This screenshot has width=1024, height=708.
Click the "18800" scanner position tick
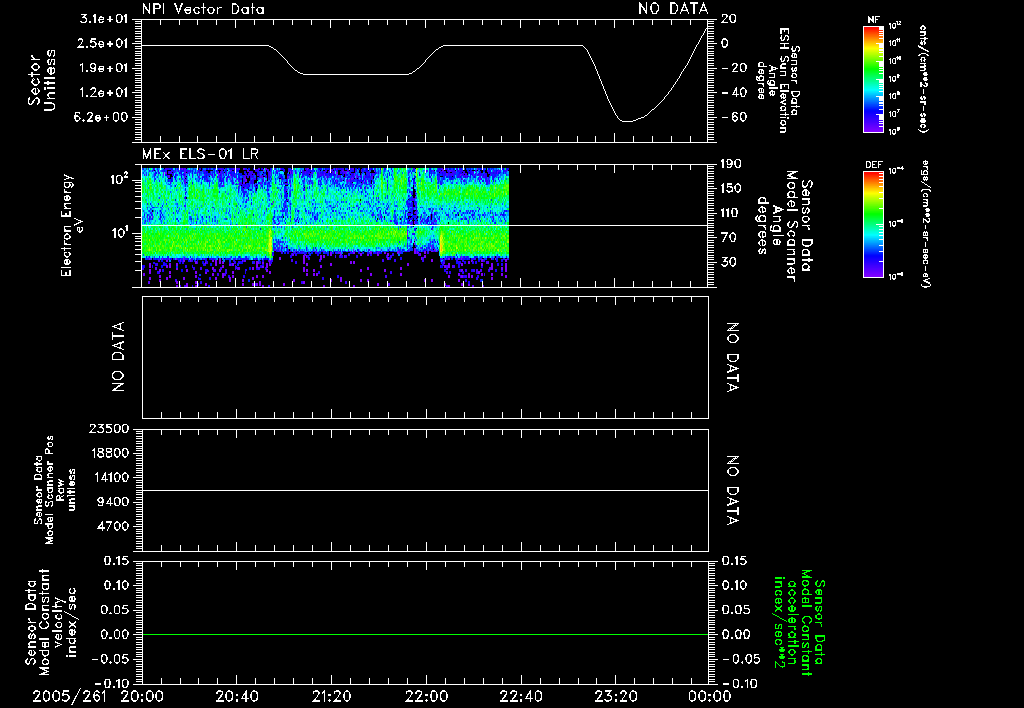point(110,453)
